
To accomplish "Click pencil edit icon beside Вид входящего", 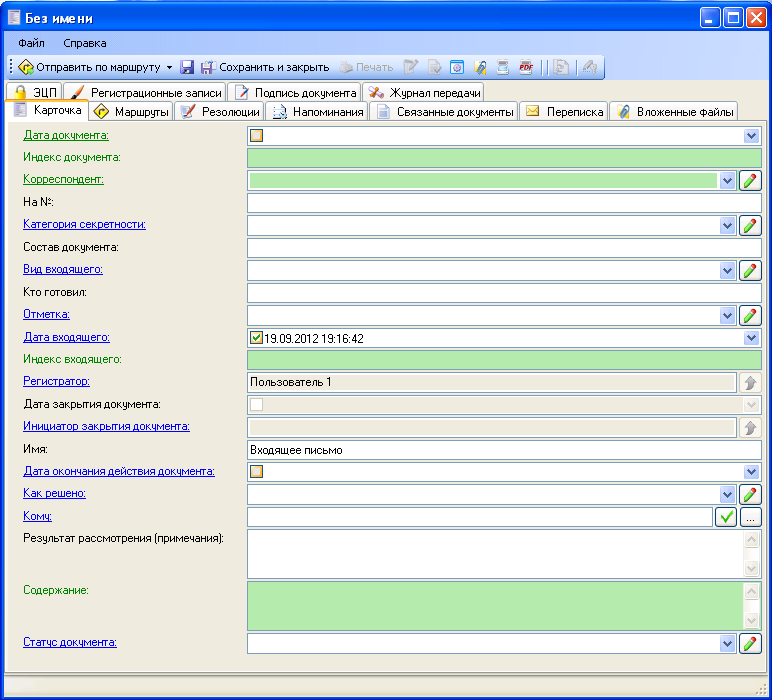I will click(x=750, y=270).
